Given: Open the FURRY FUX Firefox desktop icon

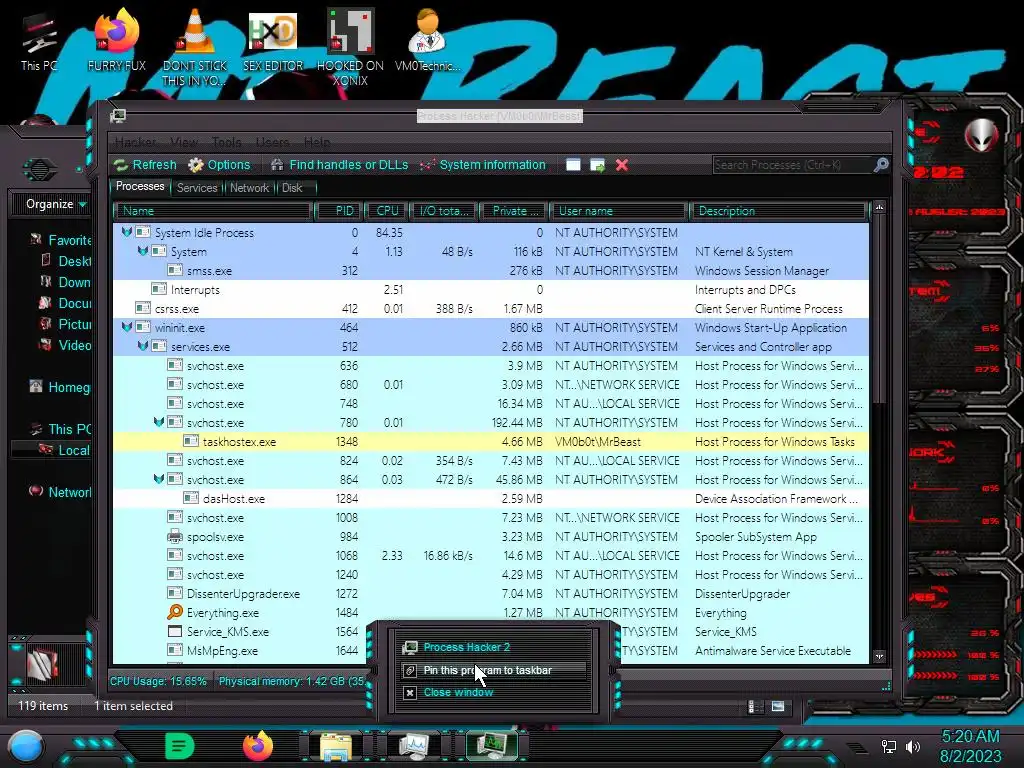Looking at the screenshot, I should pos(116,42).
